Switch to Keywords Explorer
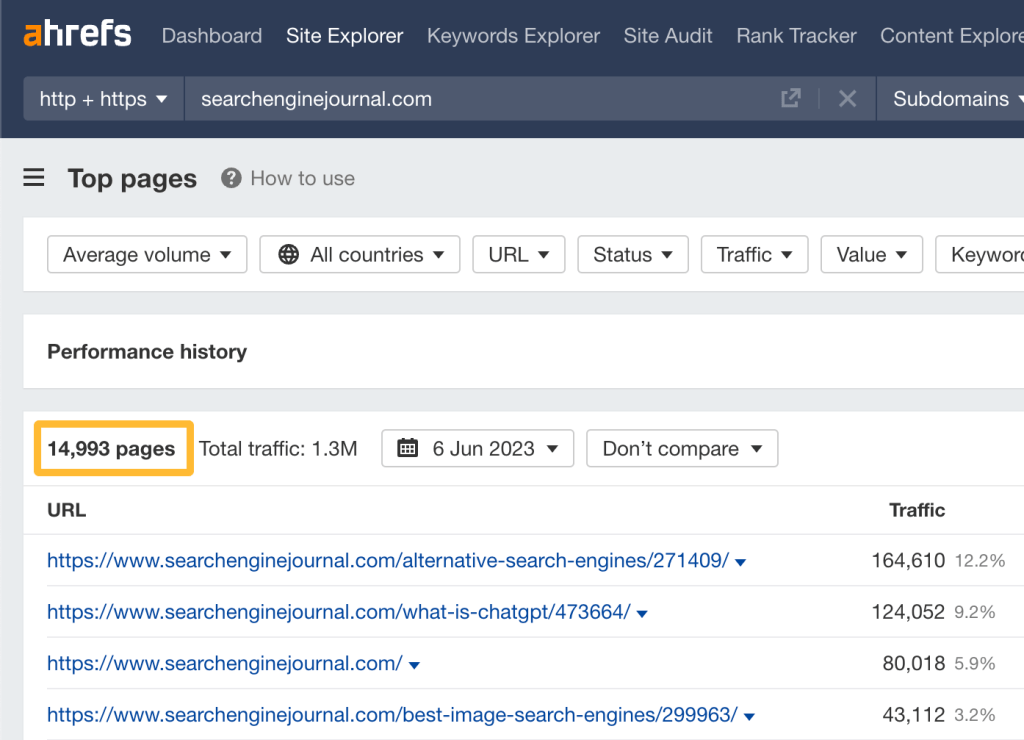1024x740 pixels. click(513, 36)
